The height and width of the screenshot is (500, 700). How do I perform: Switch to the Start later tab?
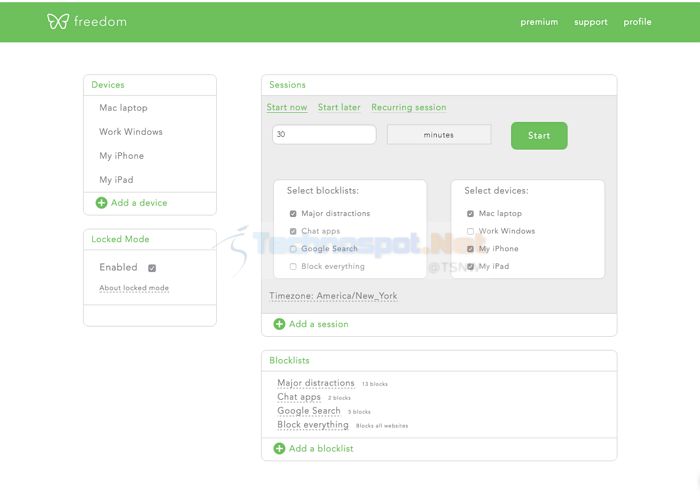tap(339, 107)
